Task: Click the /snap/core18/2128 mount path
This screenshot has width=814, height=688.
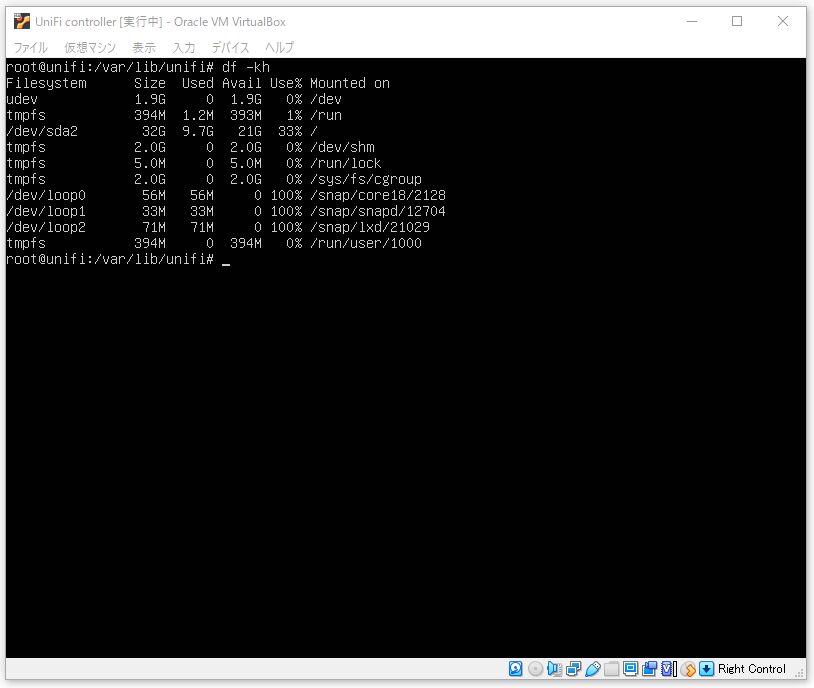Action: (x=378, y=195)
